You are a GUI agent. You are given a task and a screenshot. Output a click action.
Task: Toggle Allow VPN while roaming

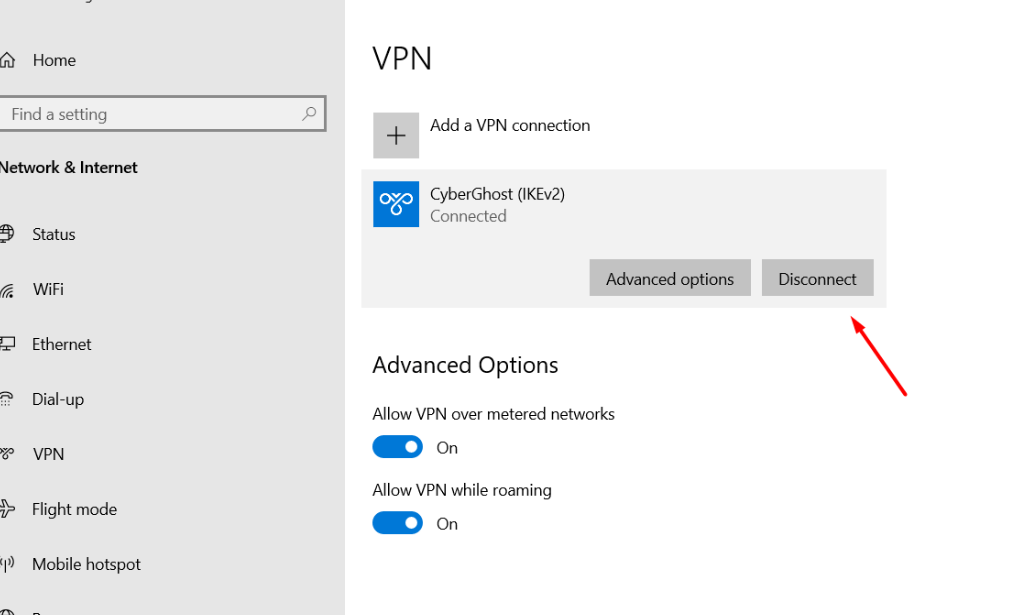point(397,523)
